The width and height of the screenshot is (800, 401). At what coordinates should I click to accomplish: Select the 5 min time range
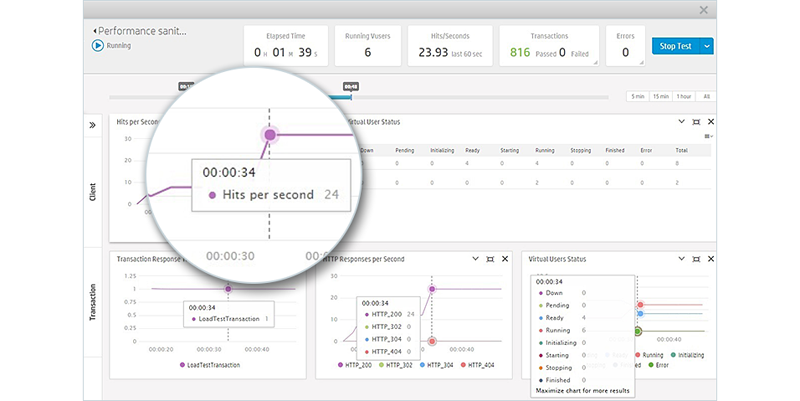pyautogui.click(x=638, y=96)
